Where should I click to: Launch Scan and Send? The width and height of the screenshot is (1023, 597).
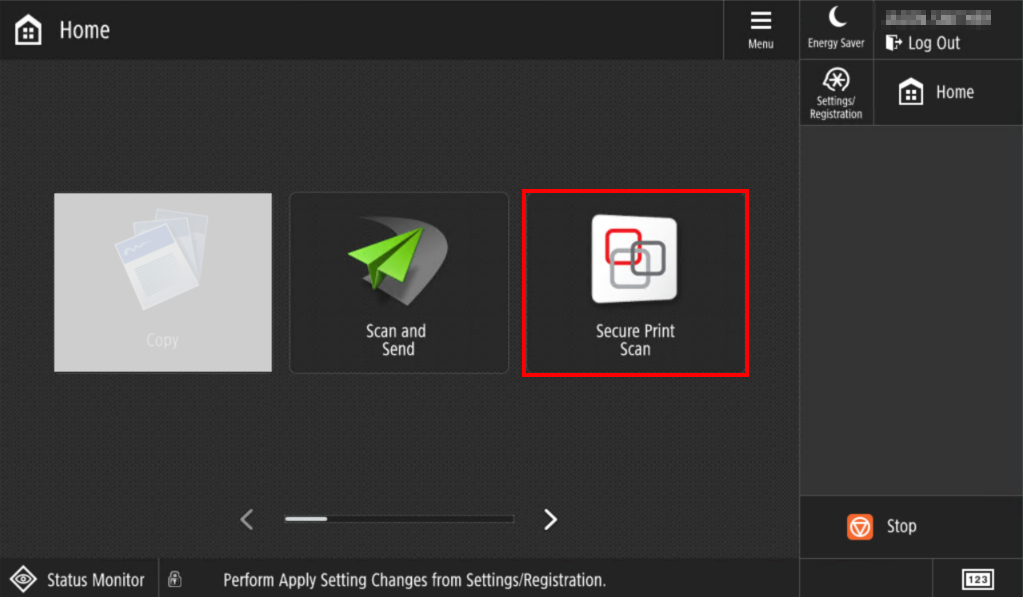point(399,283)
